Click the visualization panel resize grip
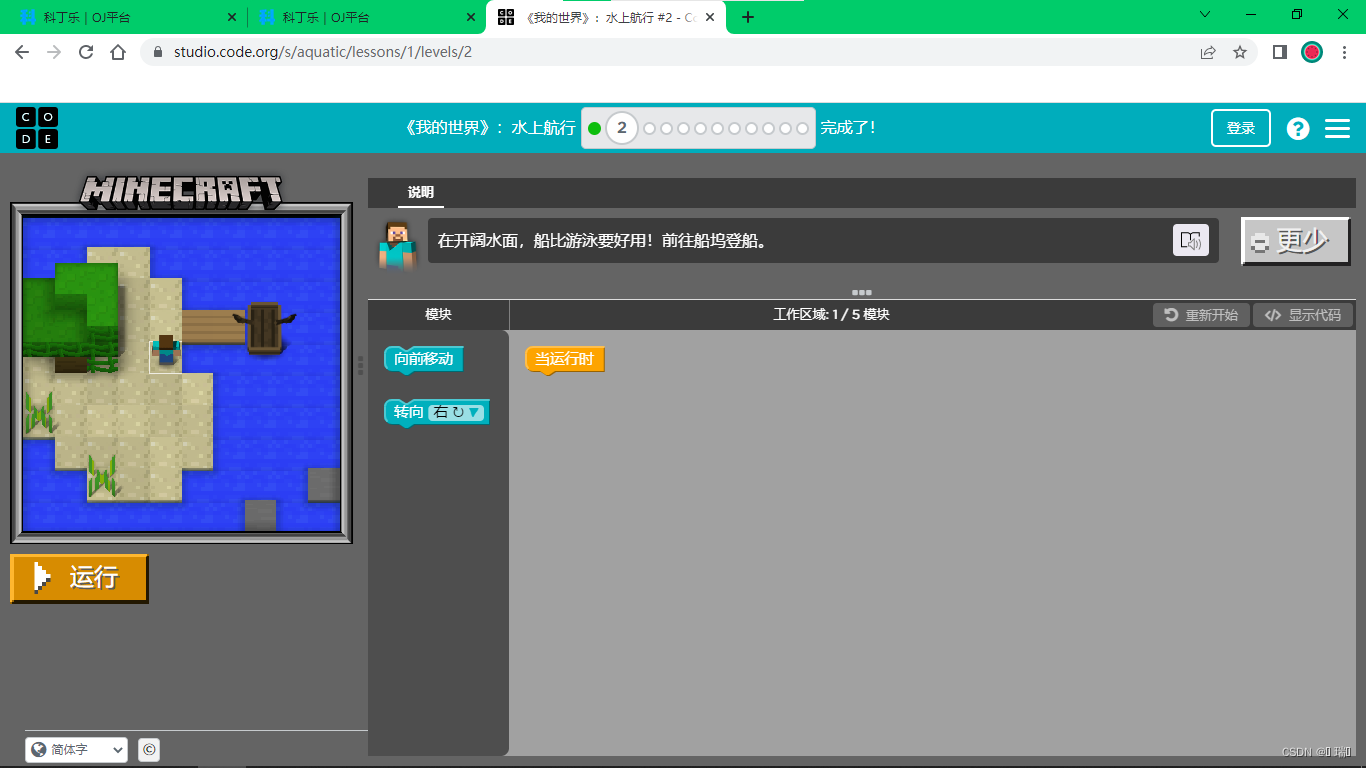Viewport: 1366px width, 768px height. pyautogui.click(x=360, y=365)
